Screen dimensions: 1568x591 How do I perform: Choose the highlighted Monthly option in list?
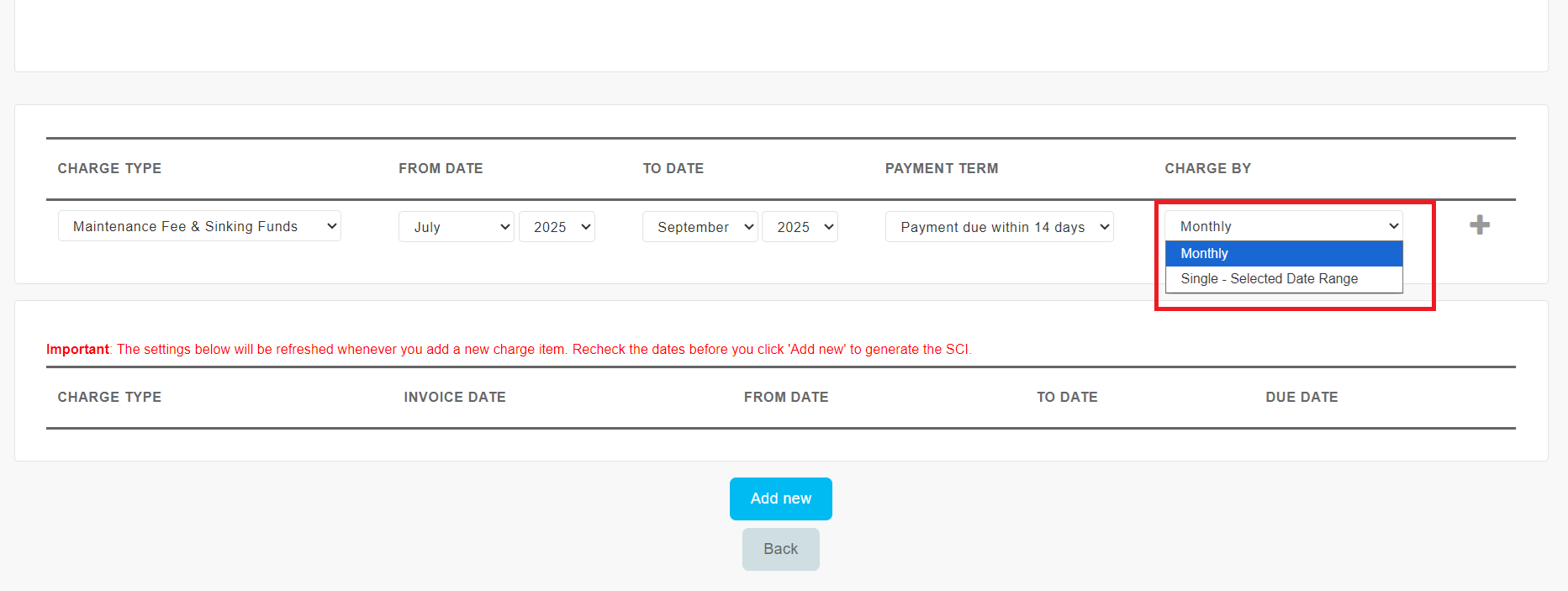[x=1283, y=254]
